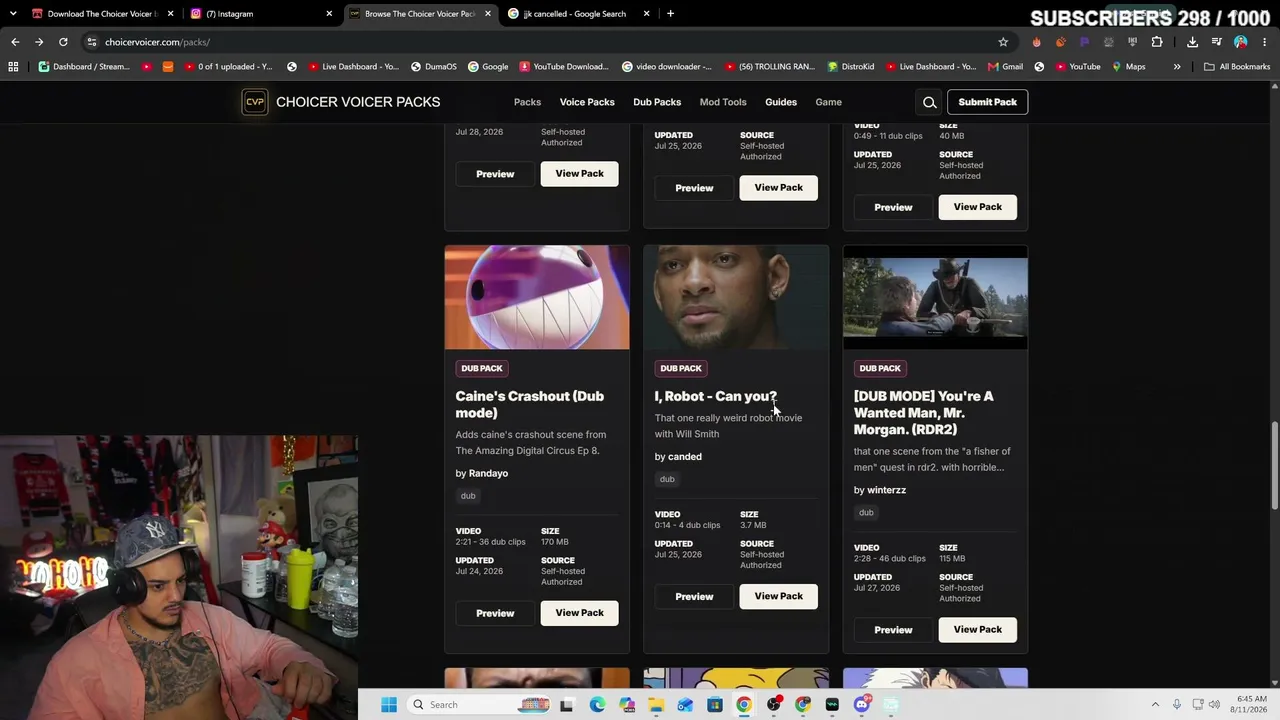Open the Dub Packs nav item

[657, 102]
